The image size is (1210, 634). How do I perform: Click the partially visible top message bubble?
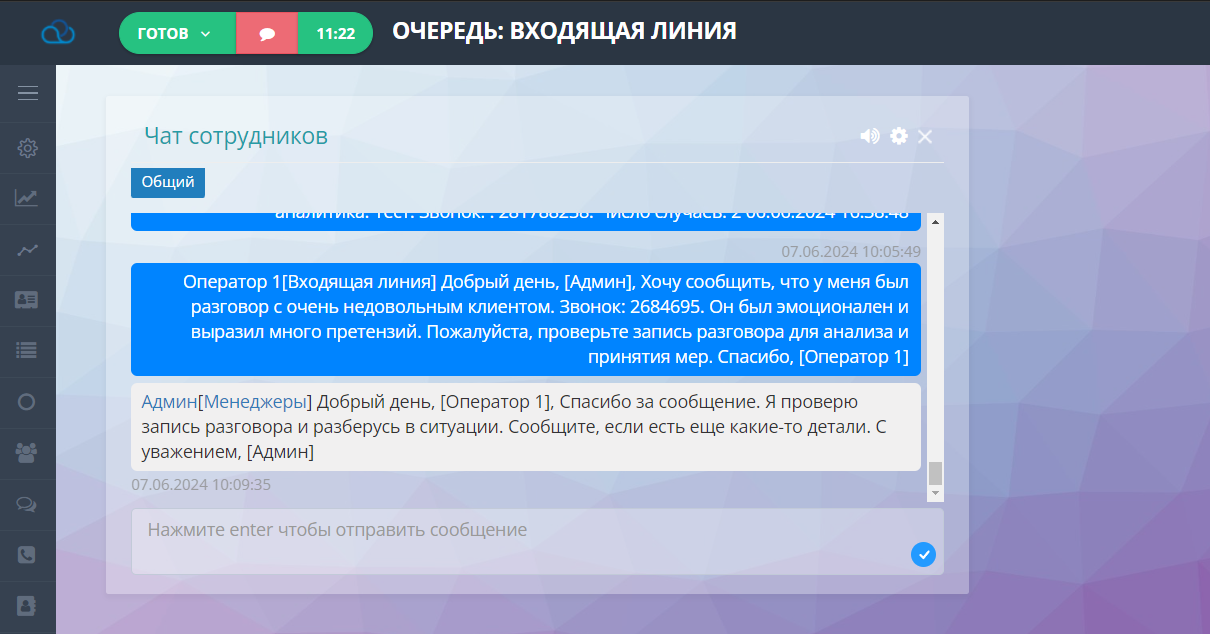[x=526, y=221]
